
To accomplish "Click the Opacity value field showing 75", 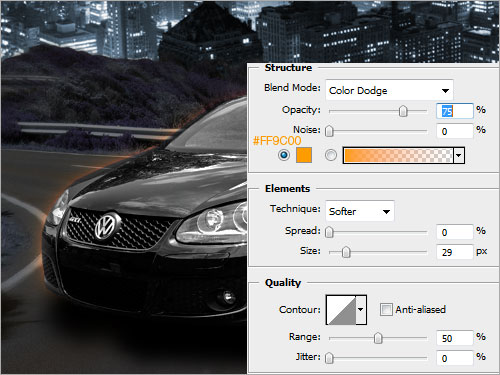I will 455,111.
